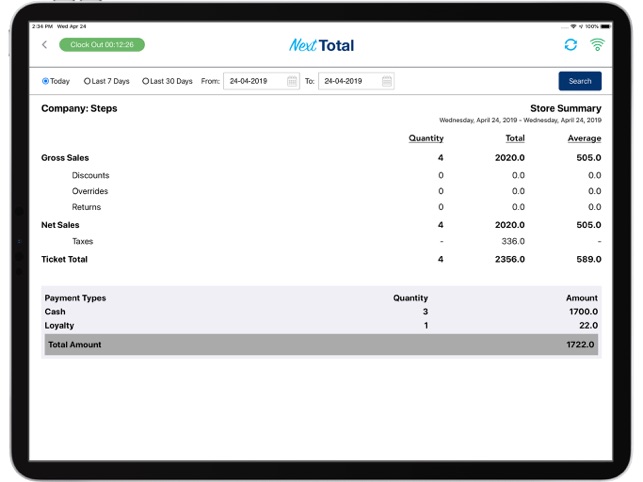
Task: Select the Loyalty payment row
Action: pos(321,326)
